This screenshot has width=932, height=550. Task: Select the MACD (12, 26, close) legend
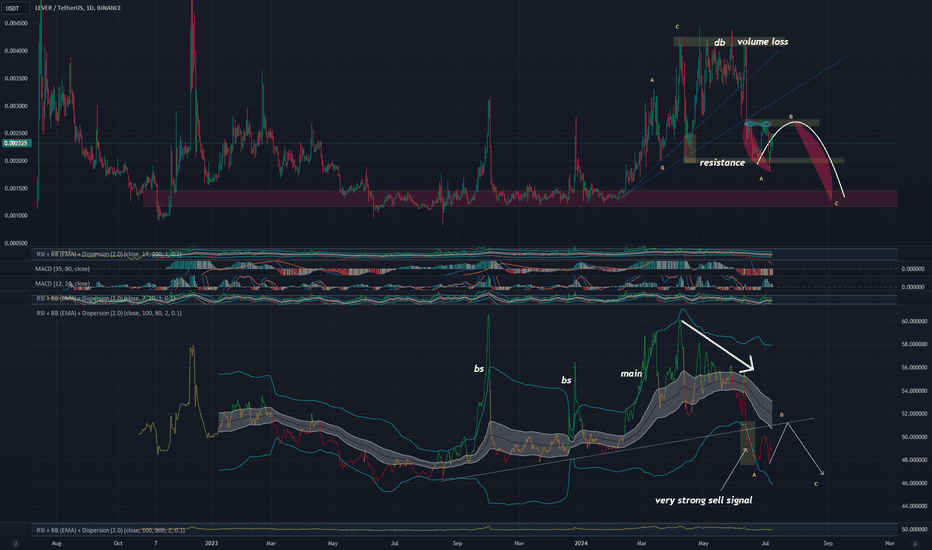pyautogui.click(x=62, y=284)
